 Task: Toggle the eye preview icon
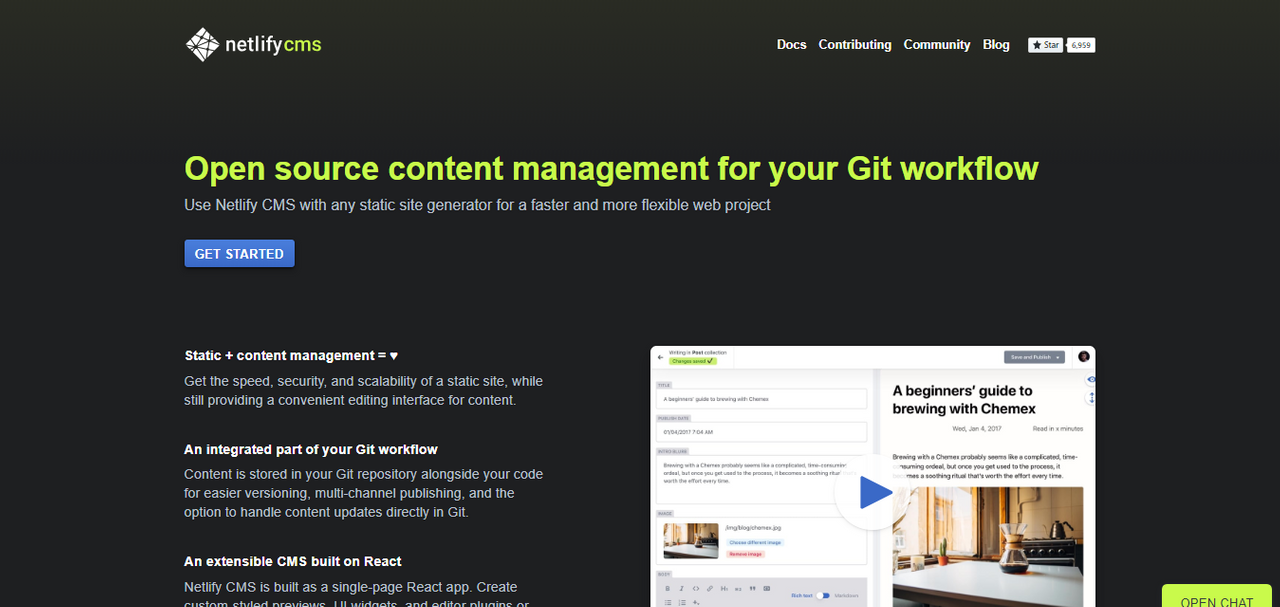pos(1091,380)
